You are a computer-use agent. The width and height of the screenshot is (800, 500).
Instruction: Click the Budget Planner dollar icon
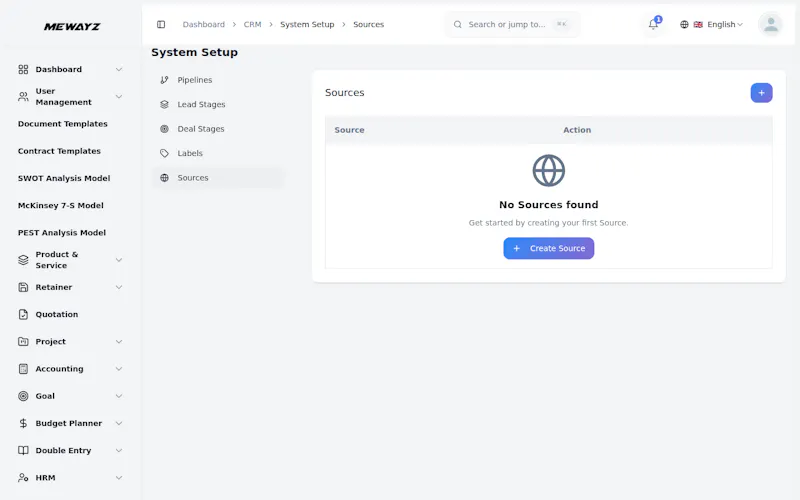coord(23,423)
